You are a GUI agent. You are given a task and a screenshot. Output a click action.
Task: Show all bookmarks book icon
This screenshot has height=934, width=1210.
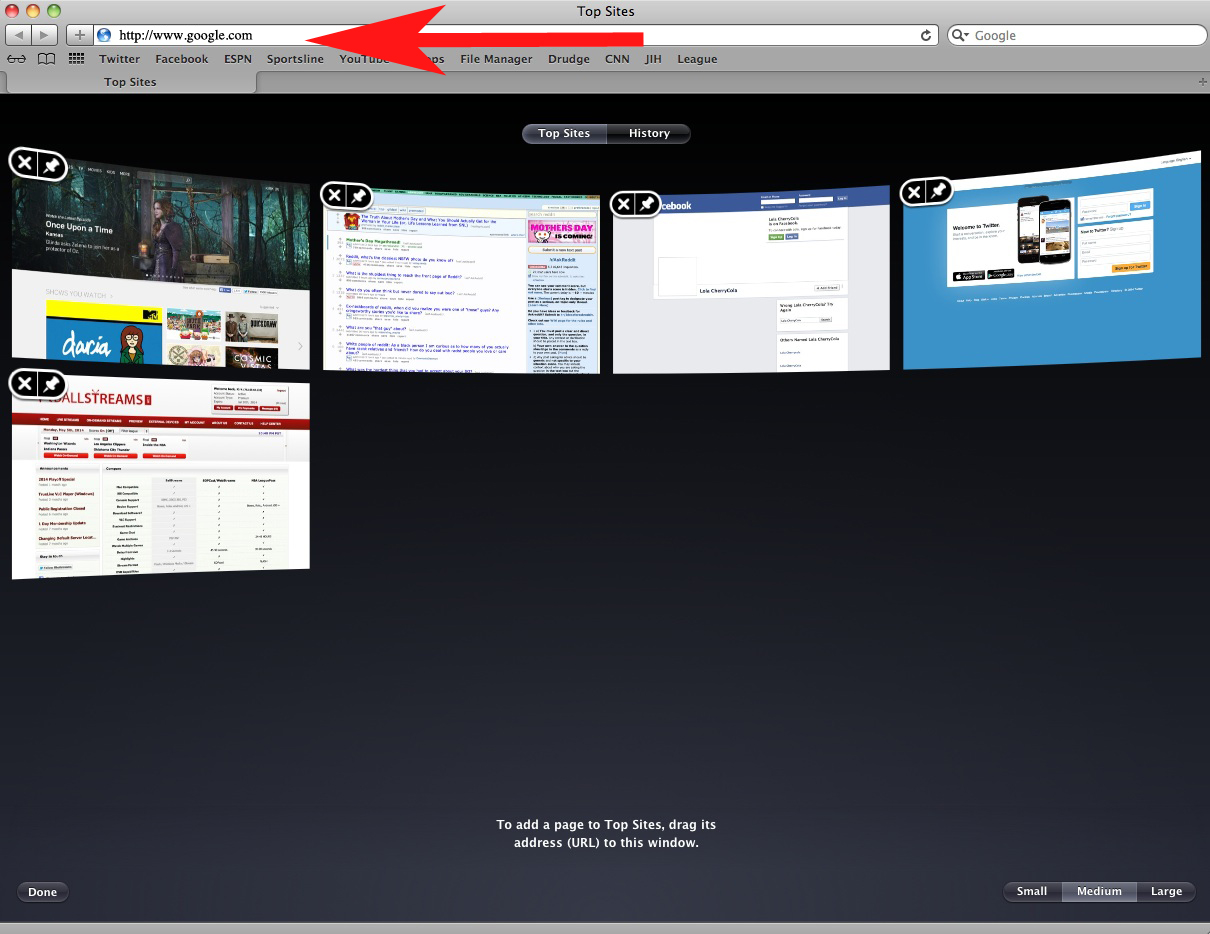[x=46, y=59]
